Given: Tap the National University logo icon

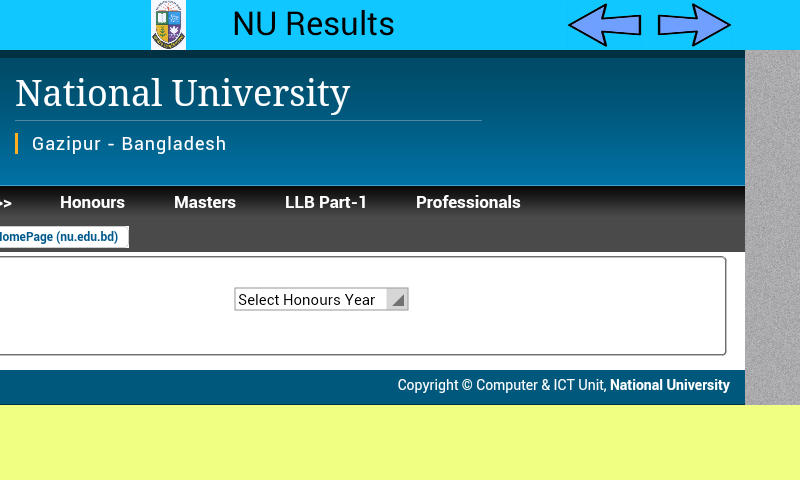Looking at the screenshot, I should [168, 25].
